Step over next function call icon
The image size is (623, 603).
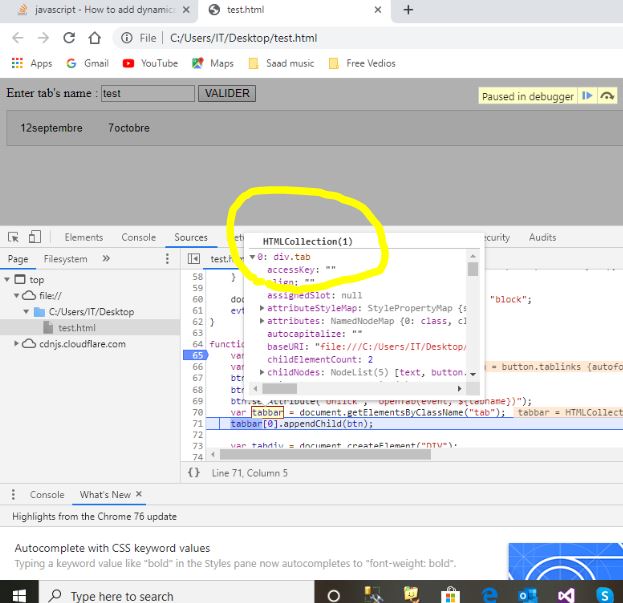[x=607, y=96]
